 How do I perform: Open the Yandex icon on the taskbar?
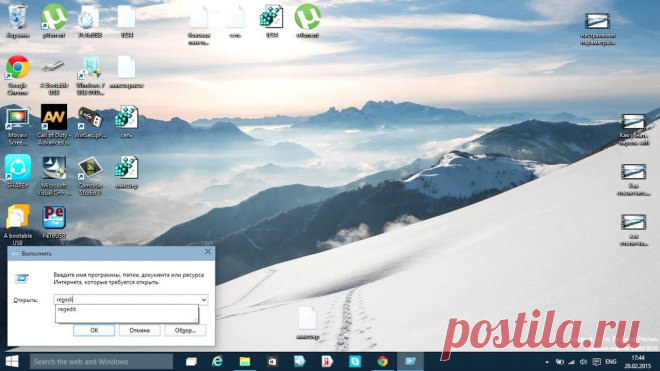pos(327,361)
